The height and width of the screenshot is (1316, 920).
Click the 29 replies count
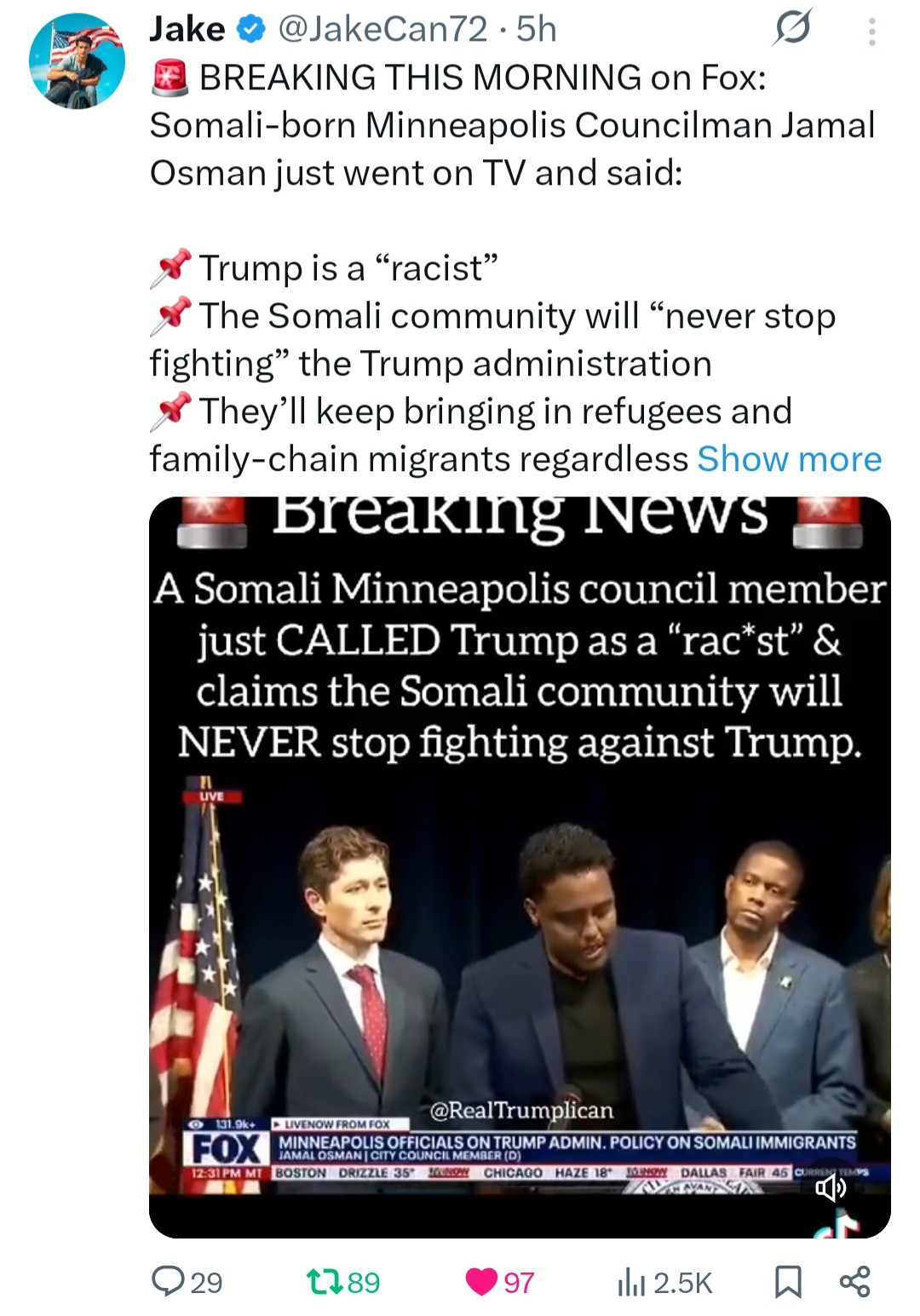[x=206, y=1282]
